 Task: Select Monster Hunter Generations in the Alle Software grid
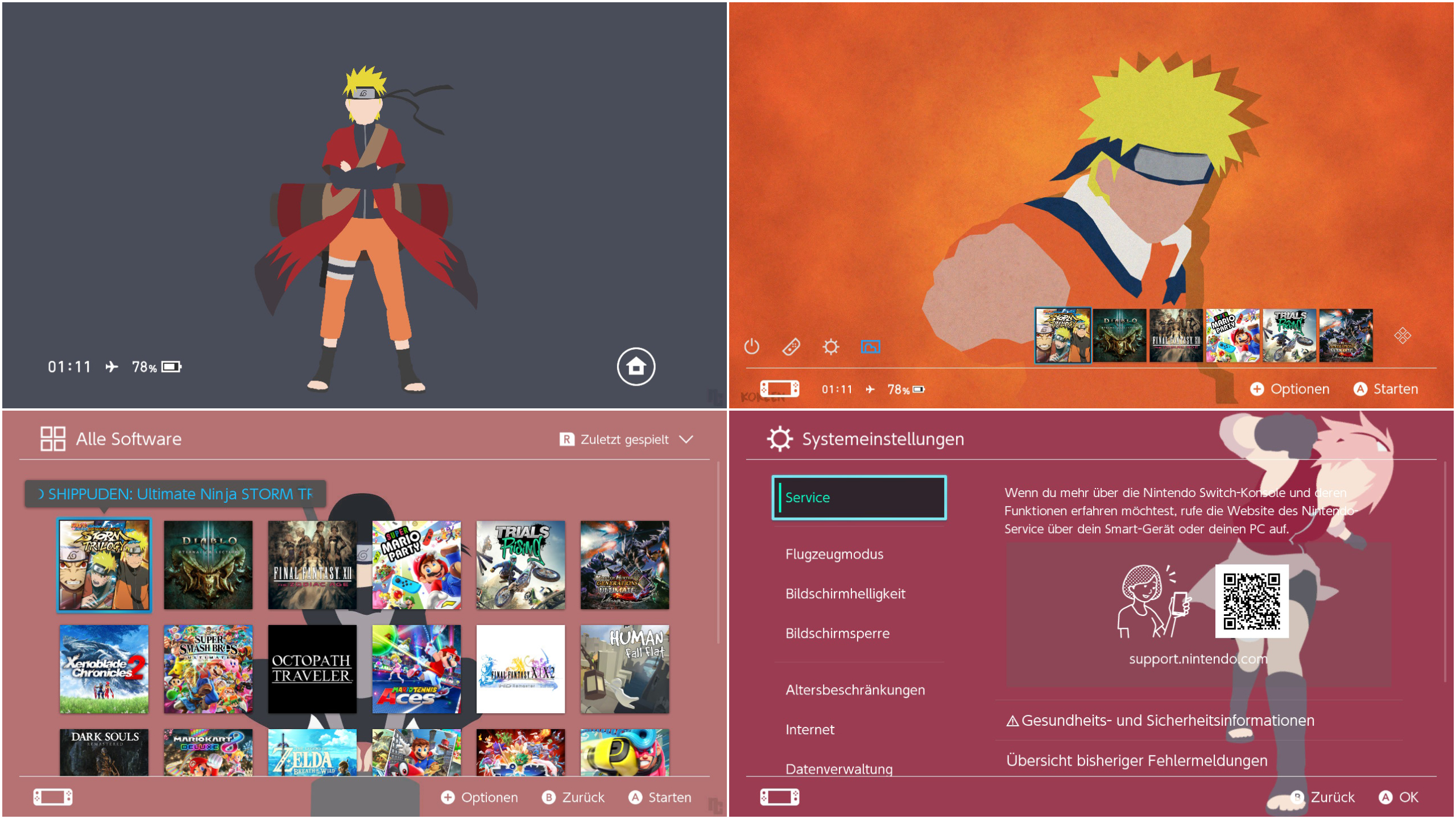[x=624, y=565]
